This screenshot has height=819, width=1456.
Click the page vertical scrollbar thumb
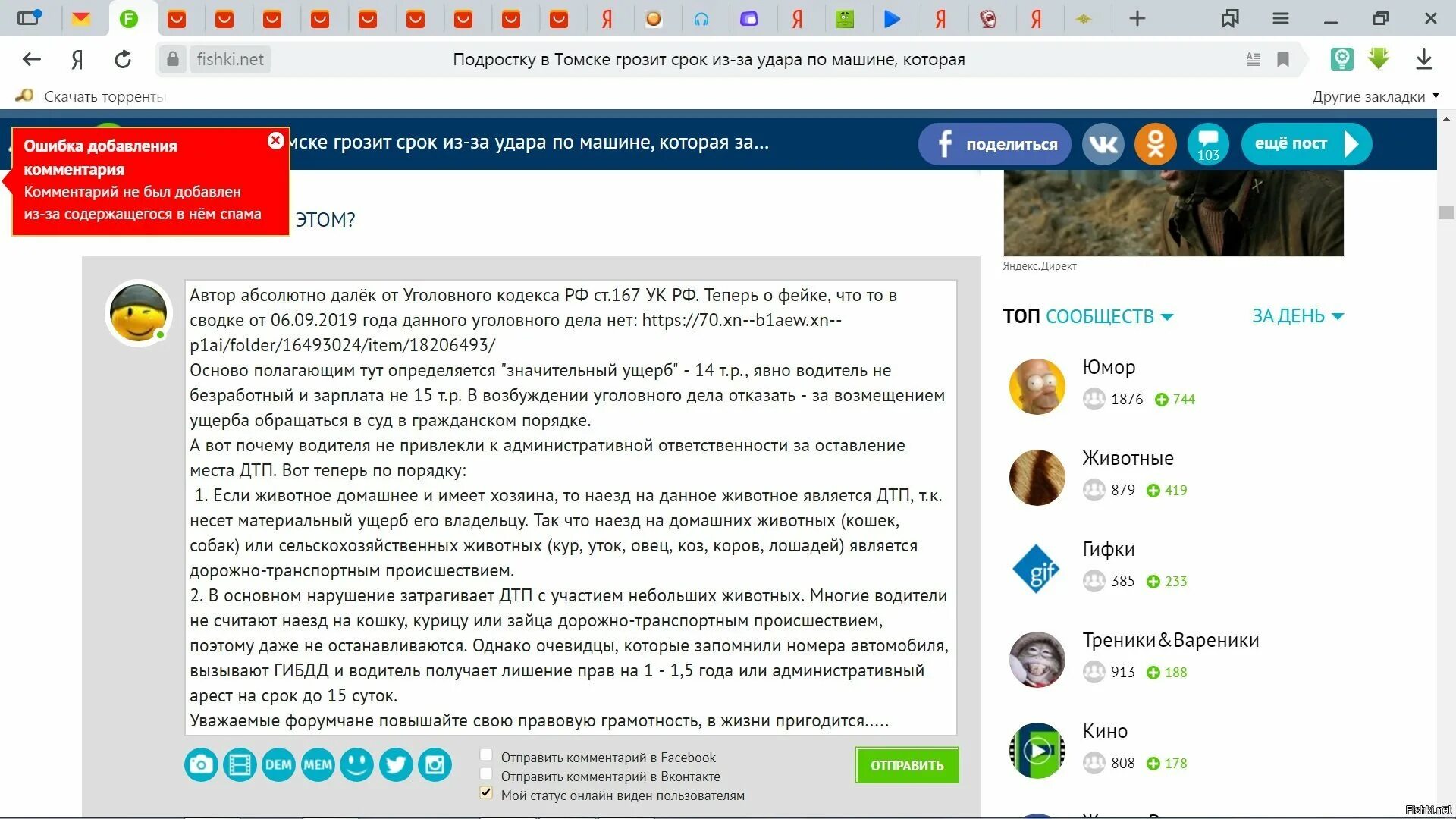pos(1446,213)
